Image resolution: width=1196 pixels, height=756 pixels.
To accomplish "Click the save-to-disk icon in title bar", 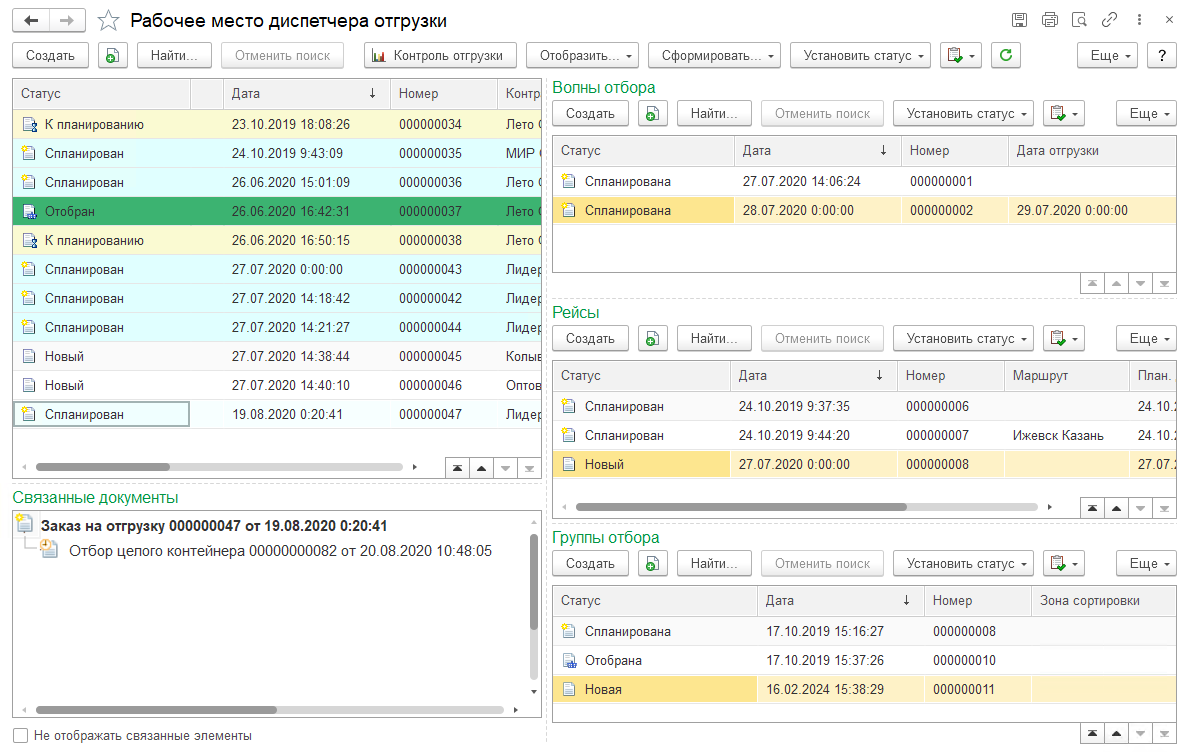I will (1020, 21).
